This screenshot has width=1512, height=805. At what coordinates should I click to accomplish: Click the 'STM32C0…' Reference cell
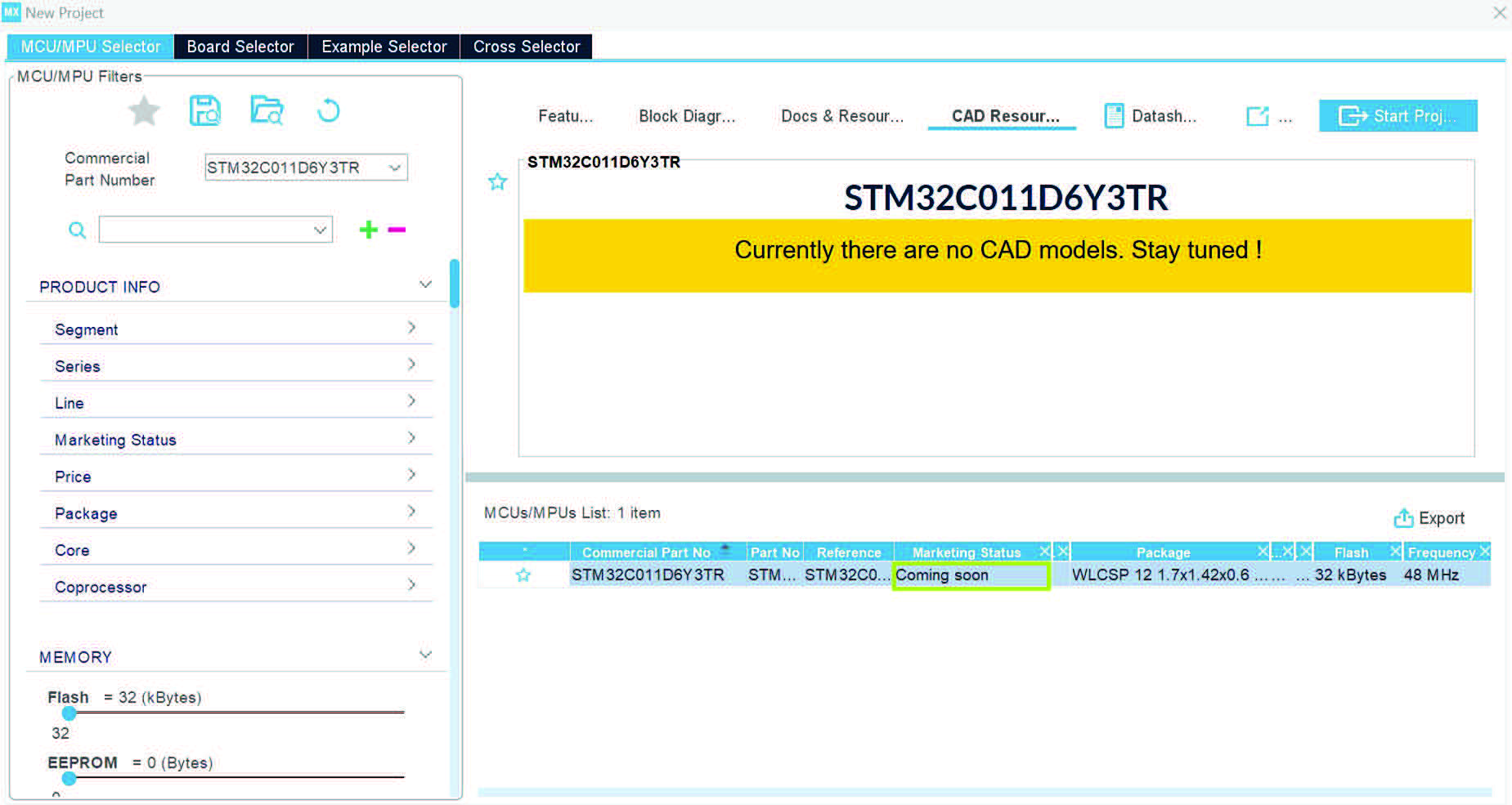(847, 575)
